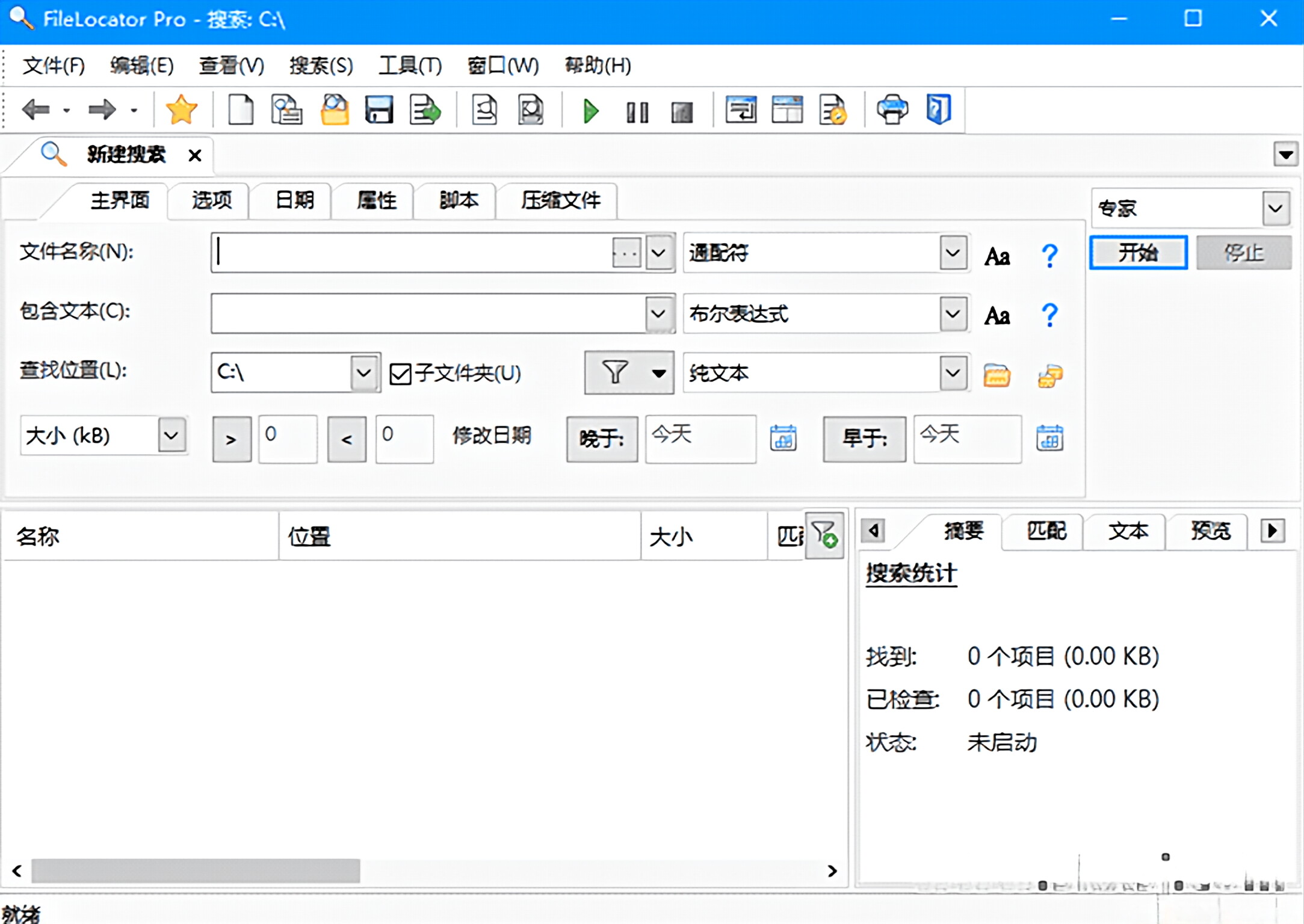Viewport: 1304px width, 924px height.
Task: Click the Forward arrow toolbar icon
Action: (x=102, y=110)
